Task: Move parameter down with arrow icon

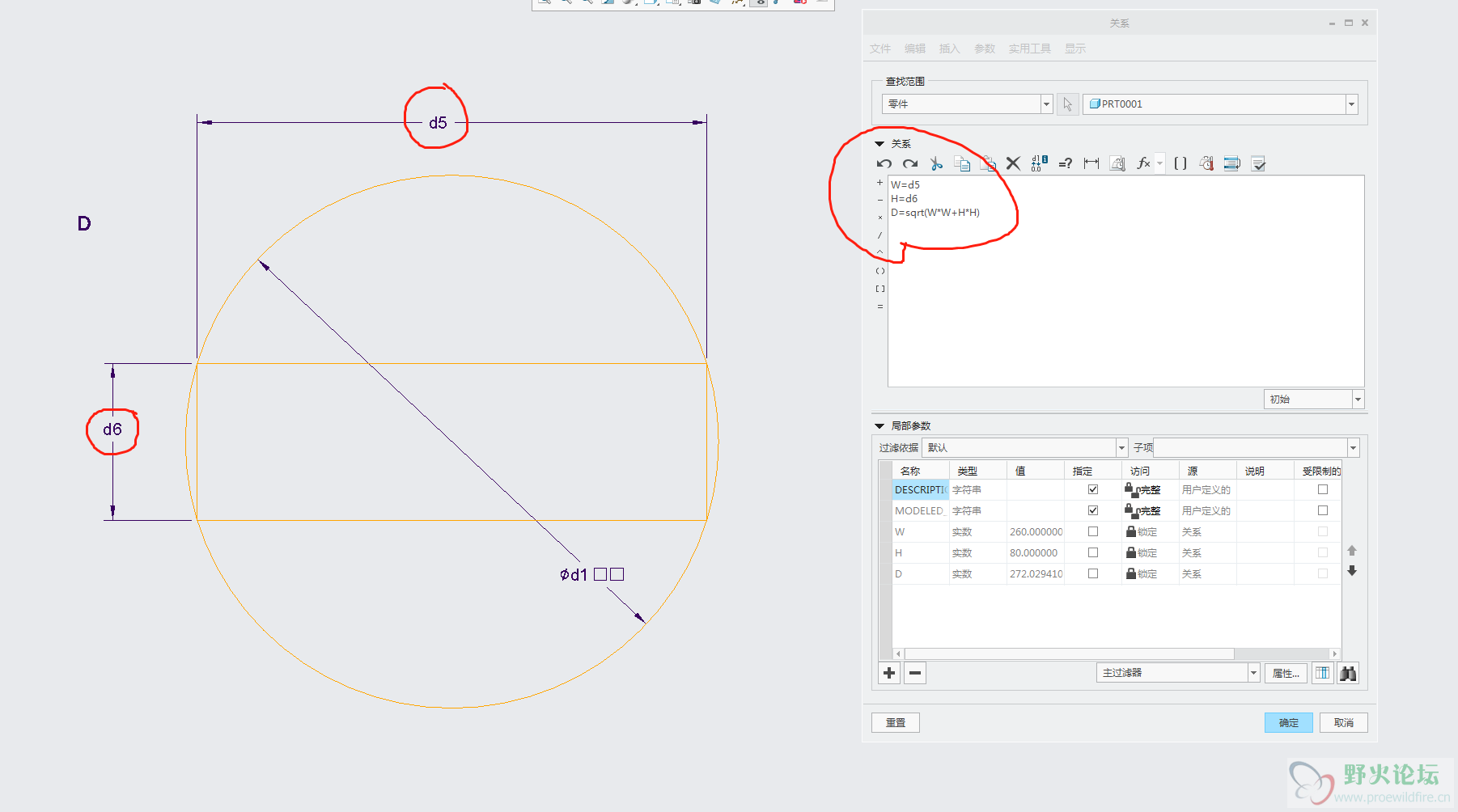Action: click(1351, 571)
